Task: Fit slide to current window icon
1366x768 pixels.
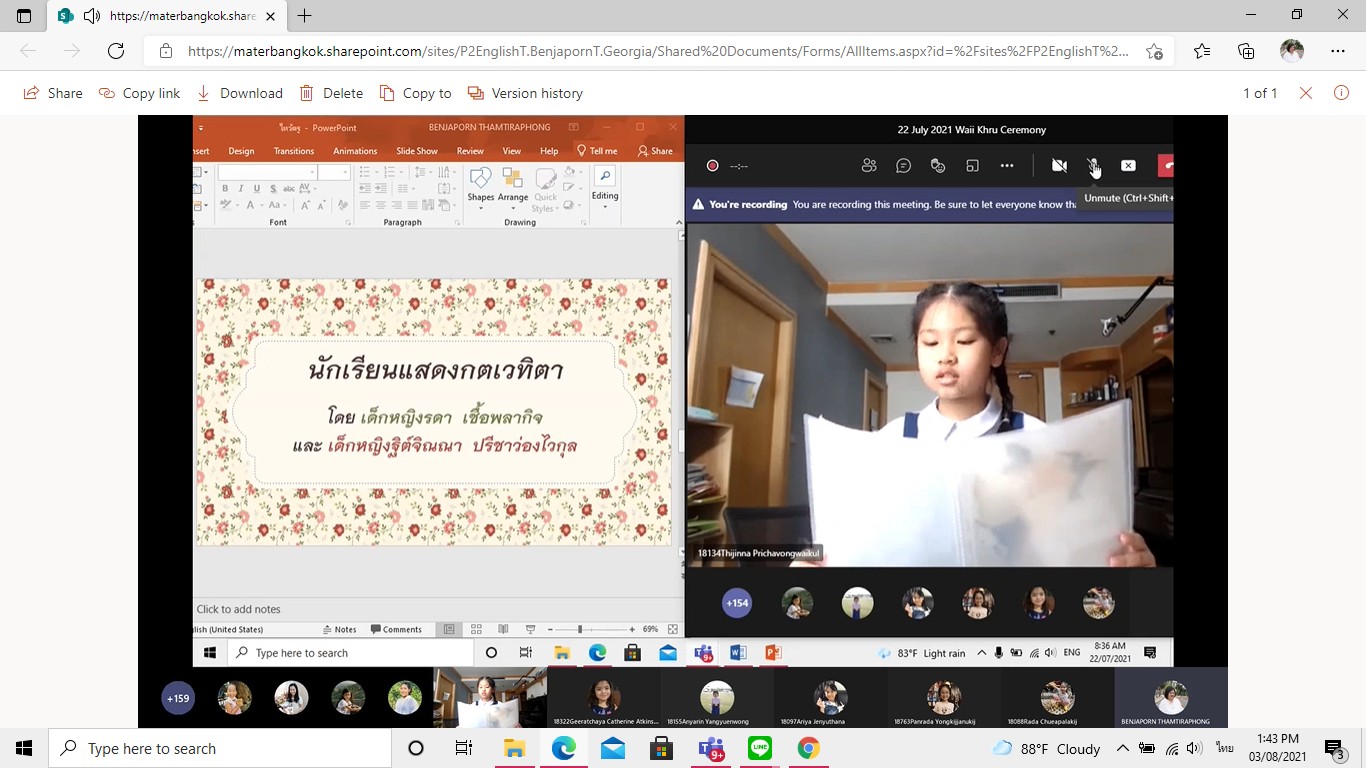Action: tap(672, 629)
